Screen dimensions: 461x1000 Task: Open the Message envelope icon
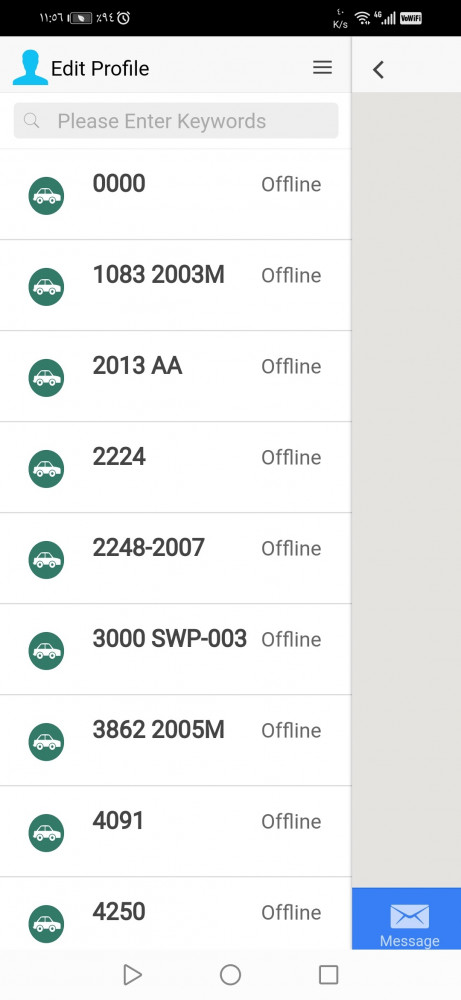pos(409,916)
